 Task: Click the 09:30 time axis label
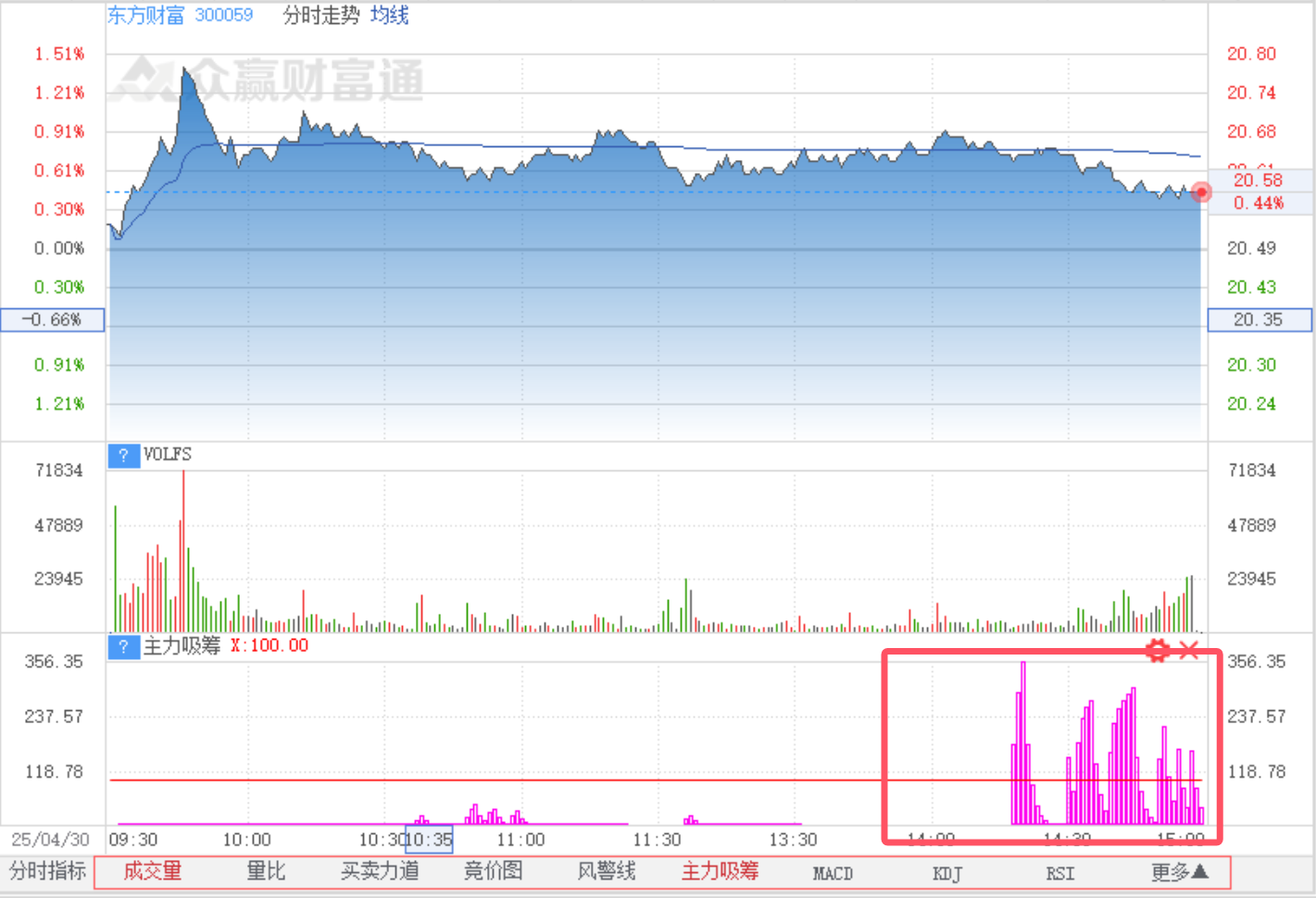(133, 840)
